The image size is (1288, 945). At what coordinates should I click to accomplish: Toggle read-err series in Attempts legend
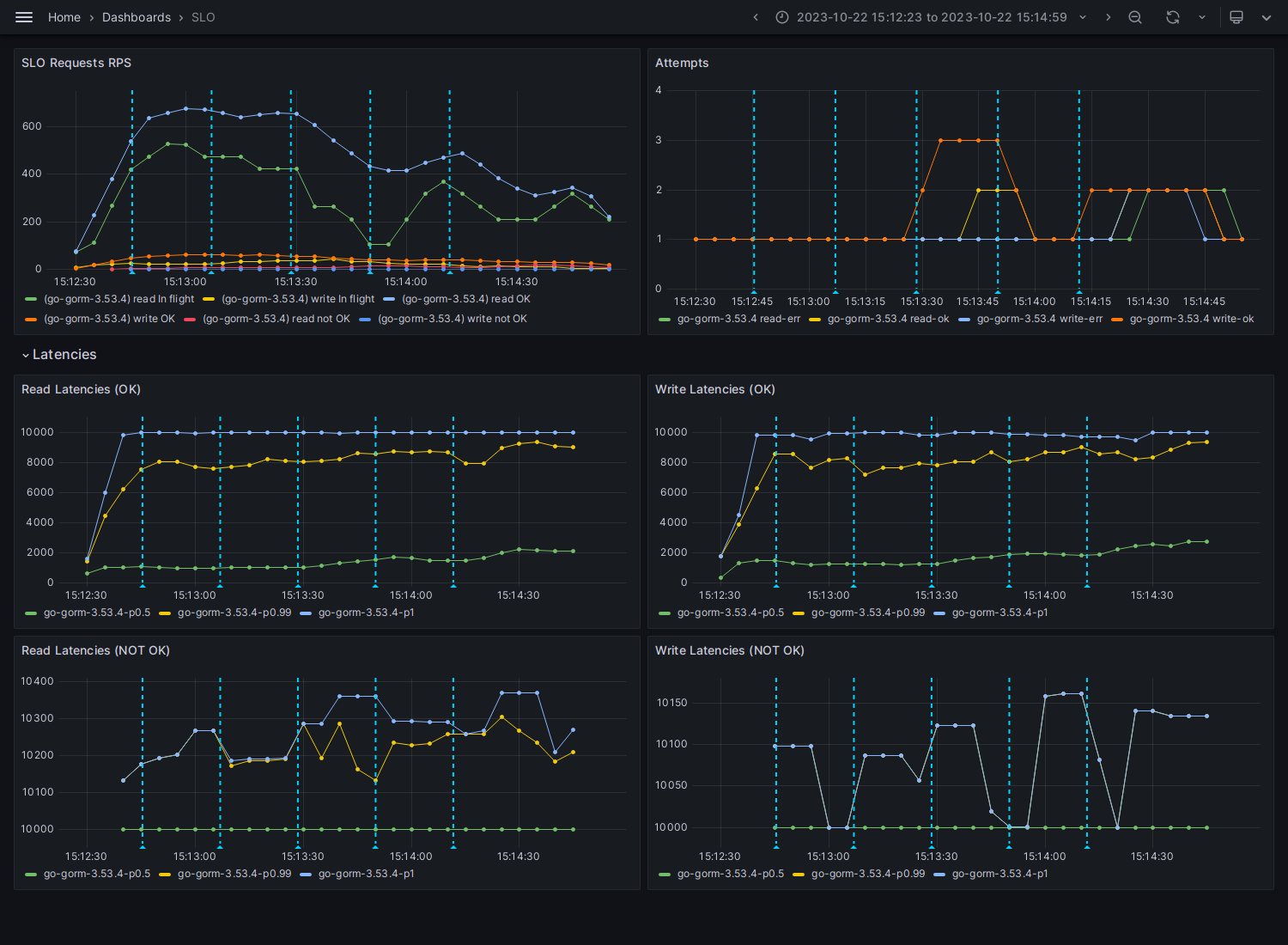click(738, 319)
